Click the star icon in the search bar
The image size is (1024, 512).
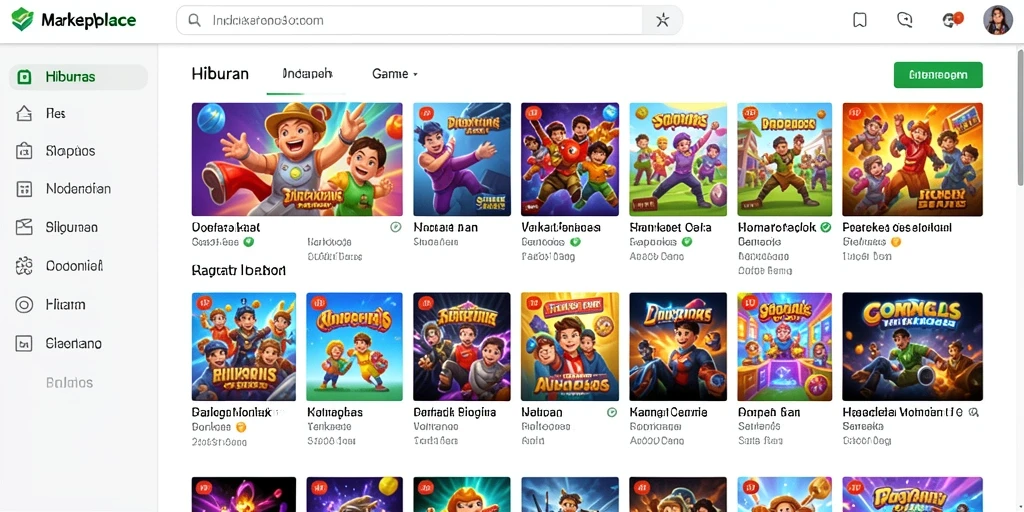[x=662, y=20]
